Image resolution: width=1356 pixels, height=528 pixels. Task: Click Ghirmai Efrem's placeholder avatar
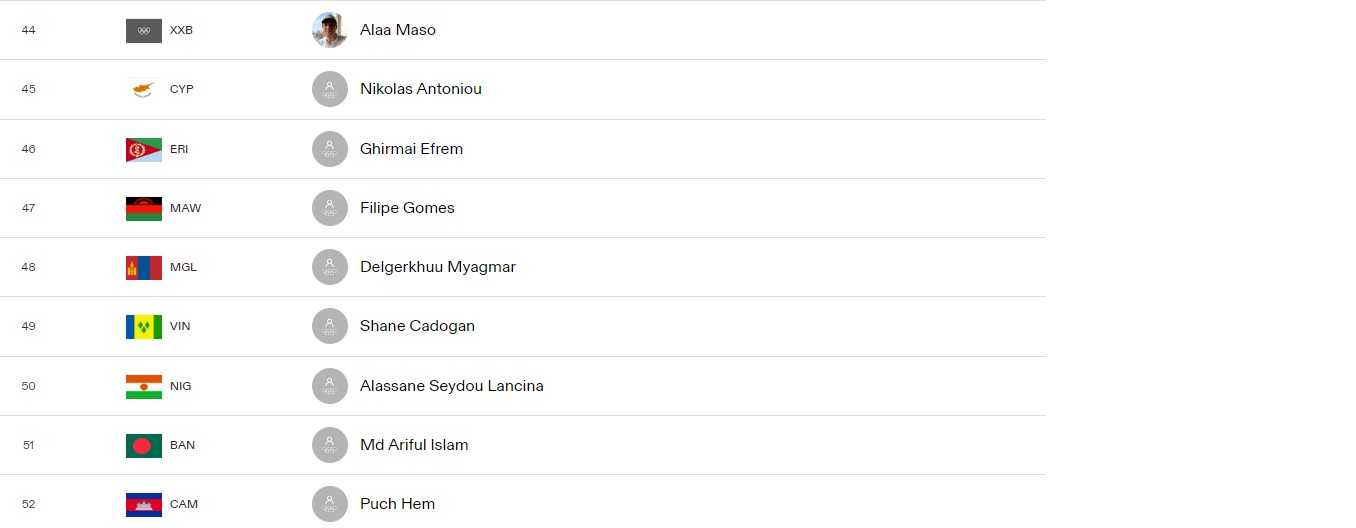(330, 149)
